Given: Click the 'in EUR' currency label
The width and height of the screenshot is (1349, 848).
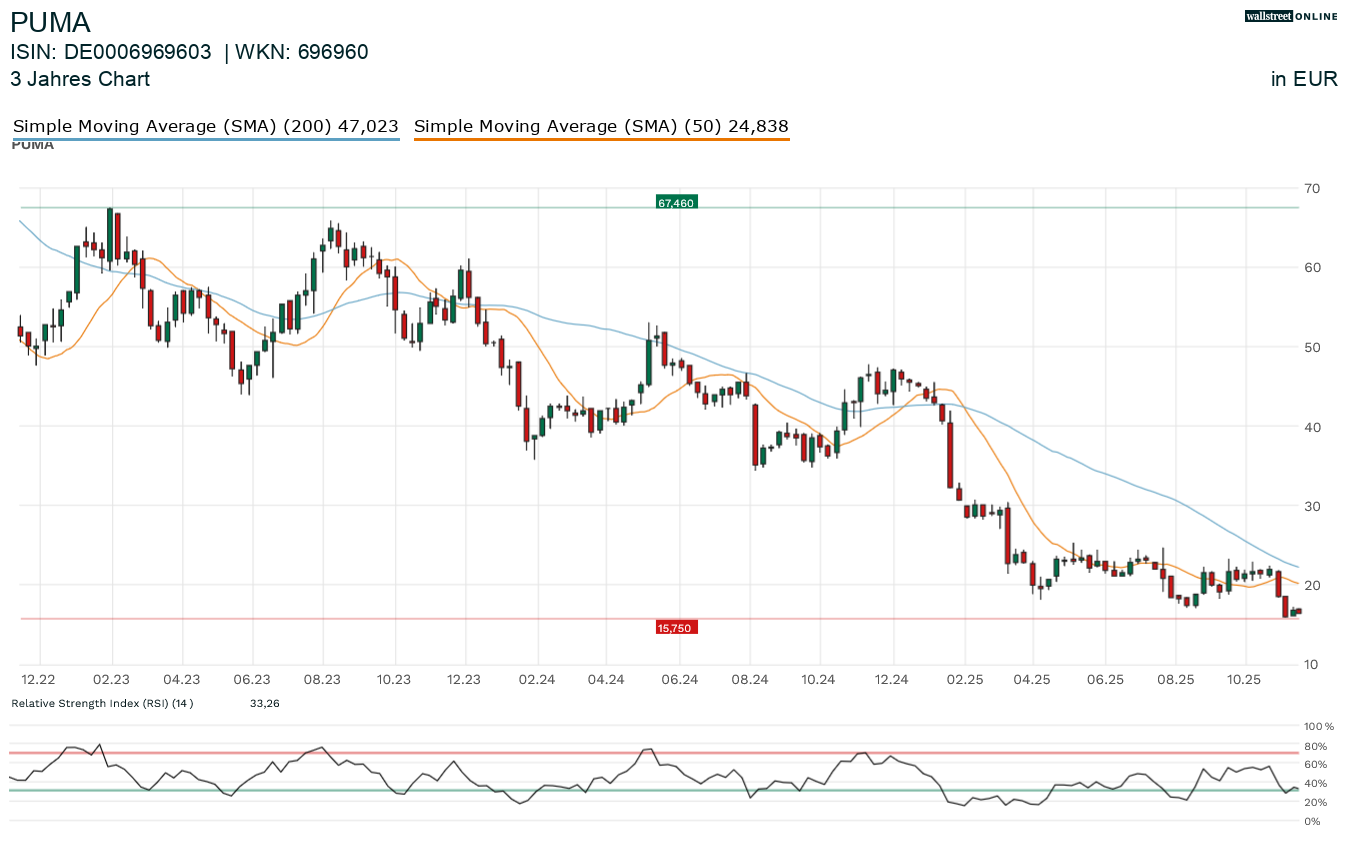Looking at the screenshot, I should 1304,79.
